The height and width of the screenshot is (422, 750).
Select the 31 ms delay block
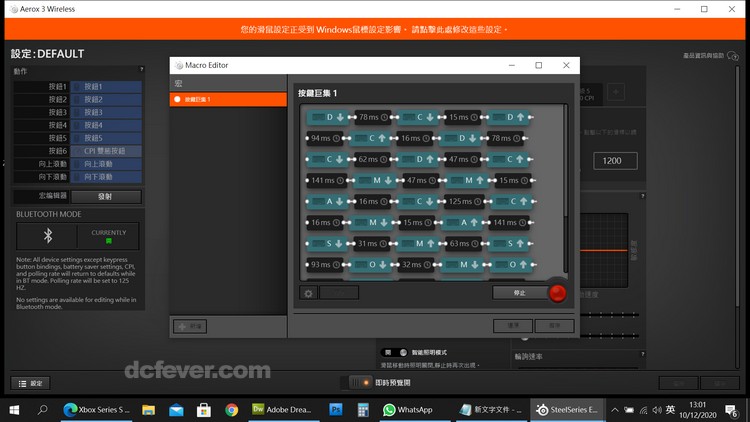click(x=372, y=244)
